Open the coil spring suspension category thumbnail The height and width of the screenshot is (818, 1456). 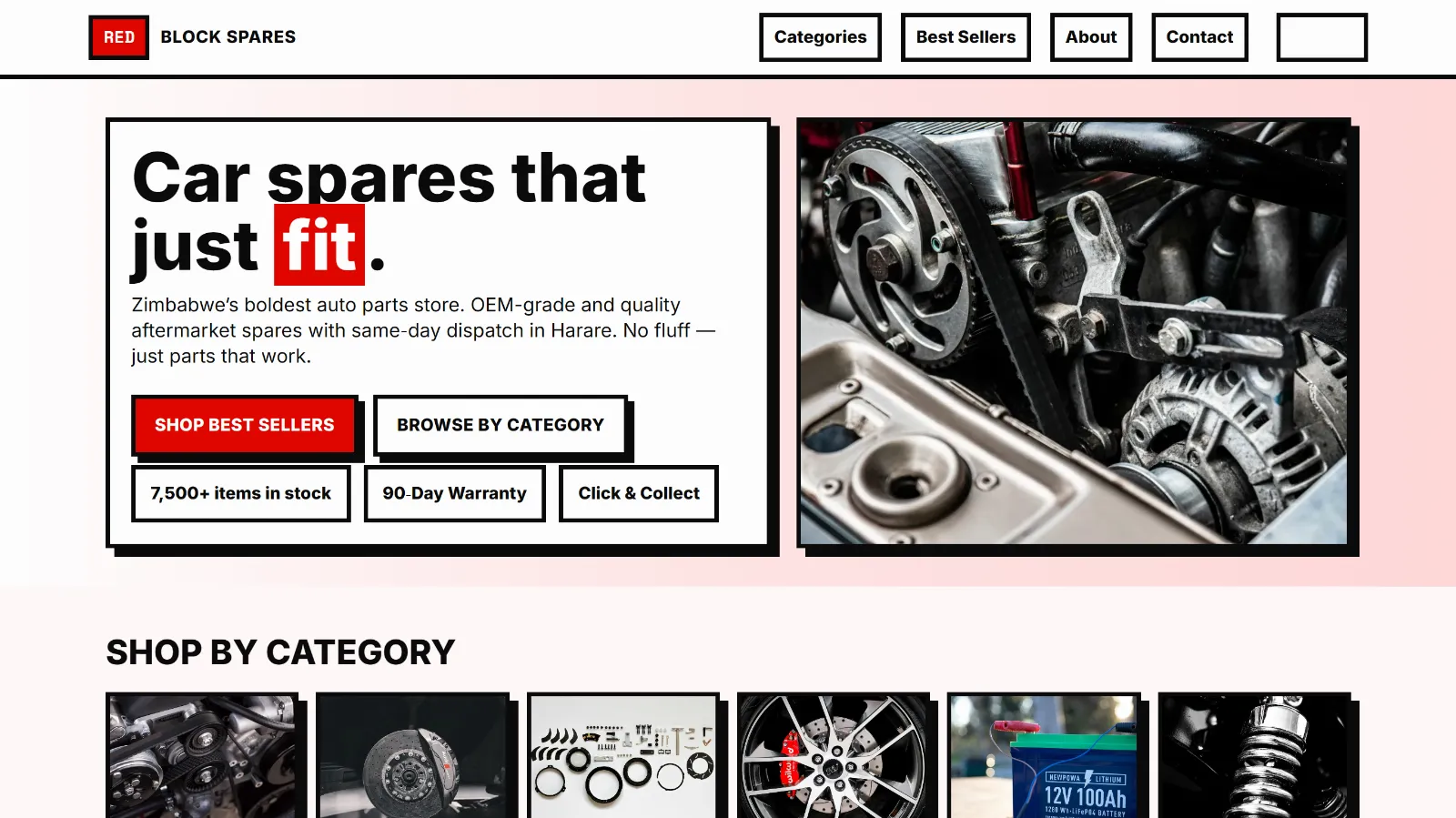tap(1255, 755)
